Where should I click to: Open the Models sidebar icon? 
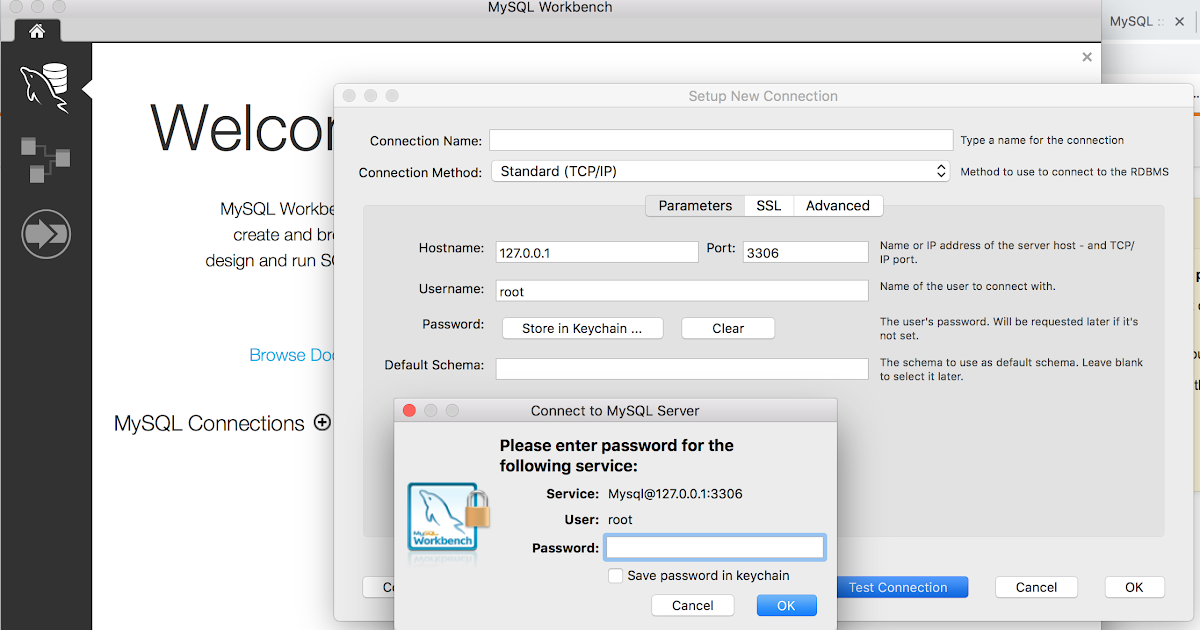click(45, 160)
